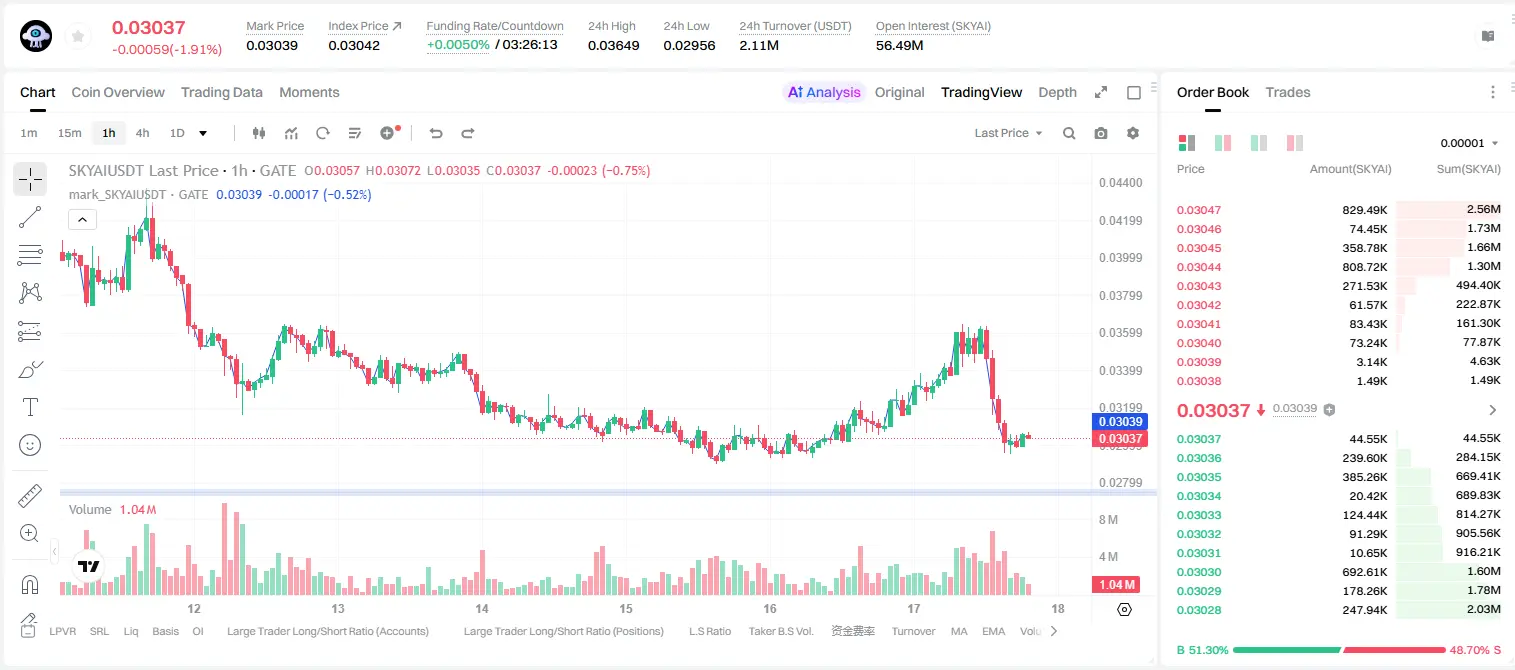Open the Last Price type dropdown
Image resolution: width=1515 pixels, height=670 pixels.
click(x=1008, y=133)
